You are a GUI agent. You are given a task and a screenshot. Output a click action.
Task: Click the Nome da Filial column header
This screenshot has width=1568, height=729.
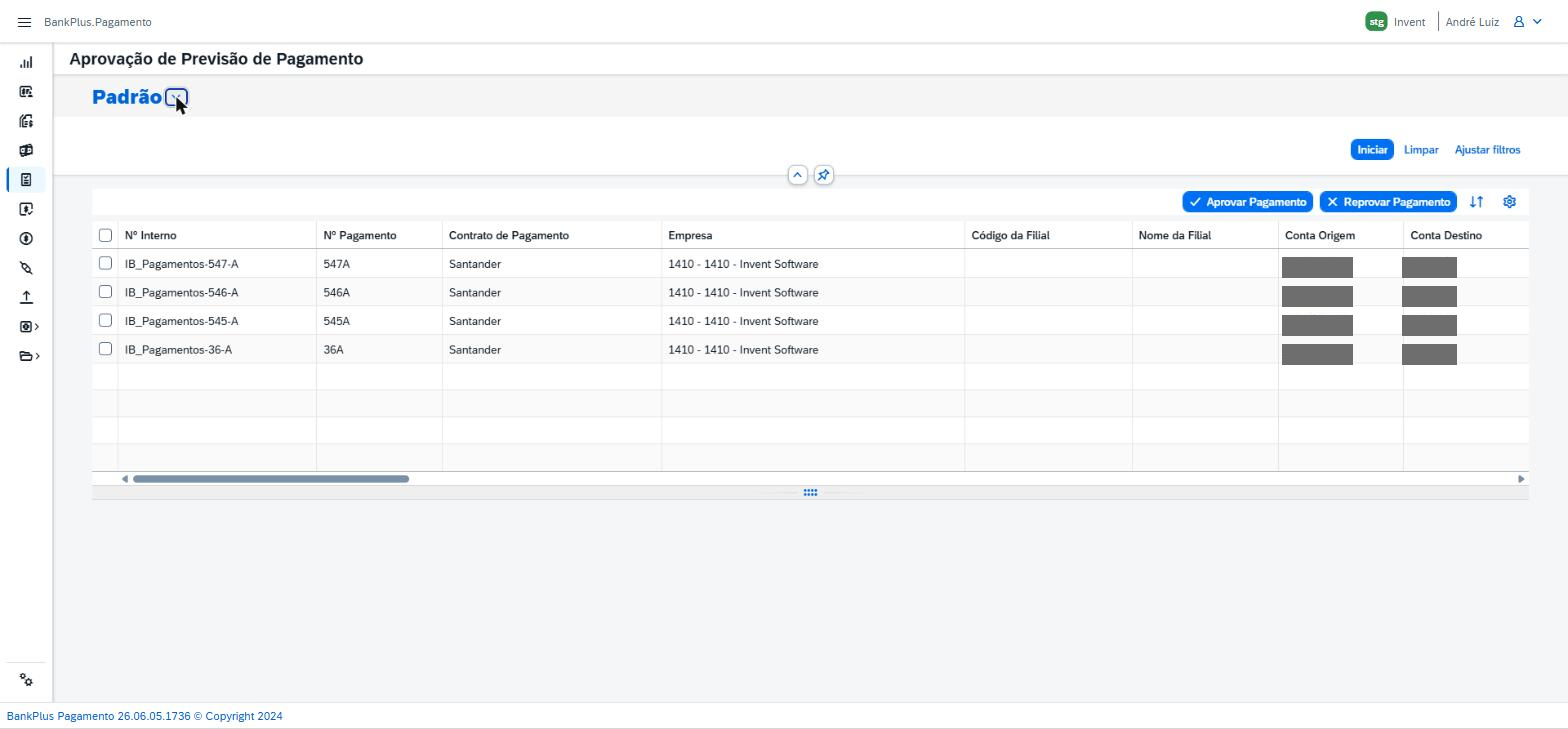click(1205, 235)
